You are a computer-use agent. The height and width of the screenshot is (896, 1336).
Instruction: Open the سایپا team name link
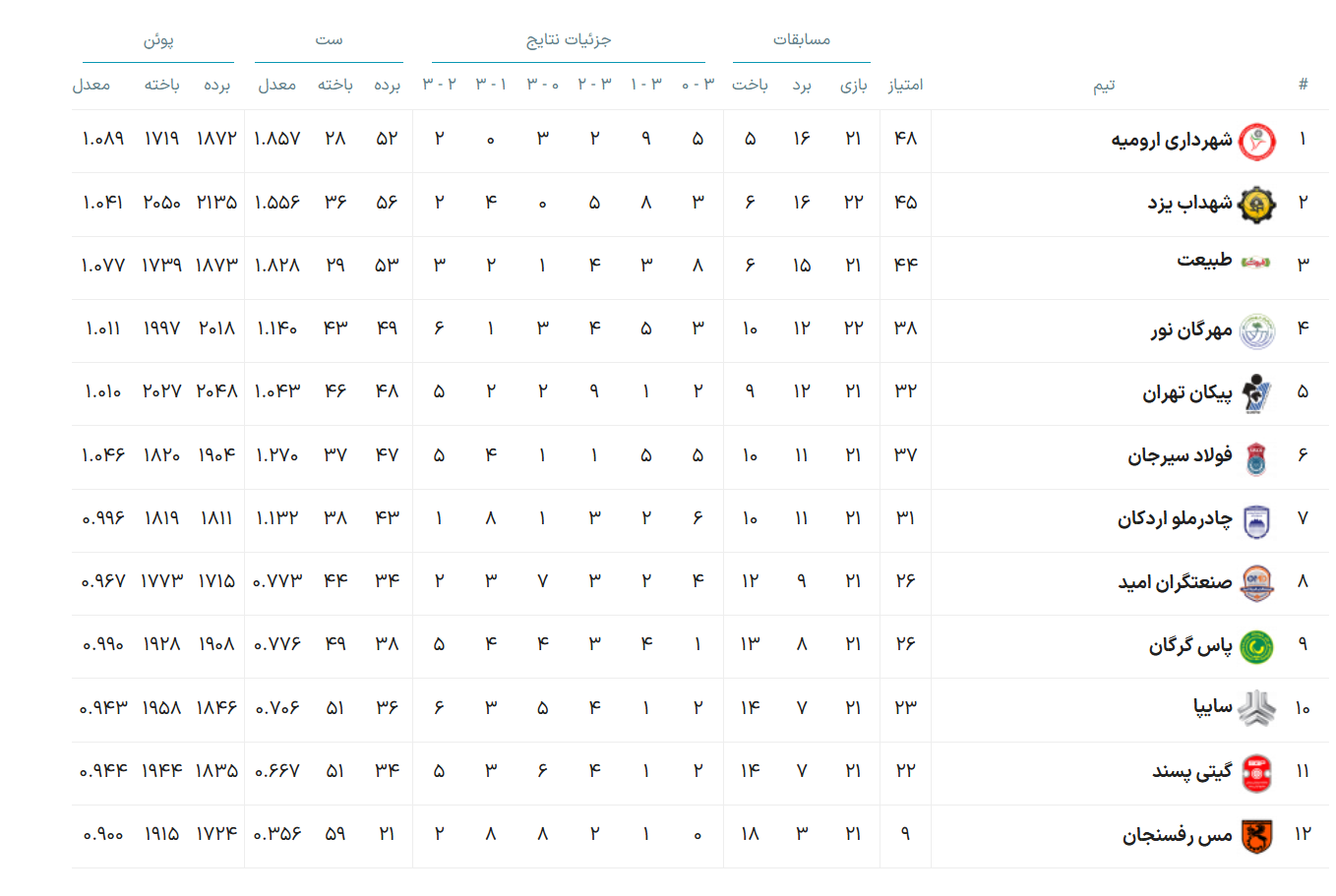point(1212,707)
